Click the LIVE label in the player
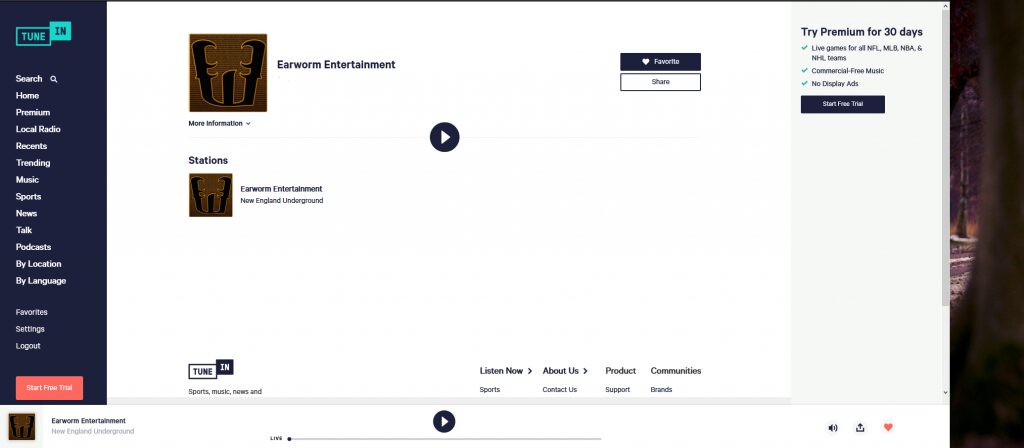The width and height of the screenshot is (1024, 448). pos(276,438)
